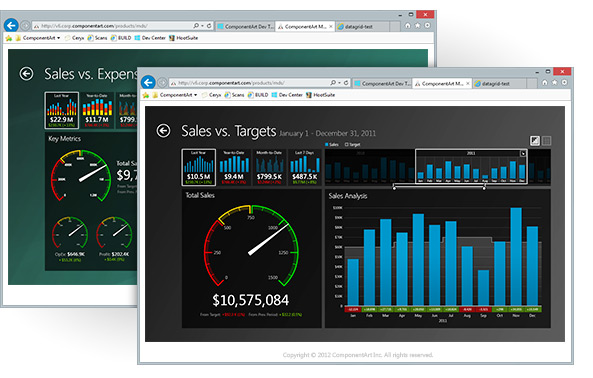Click right handle of timeline range slider

484,187
